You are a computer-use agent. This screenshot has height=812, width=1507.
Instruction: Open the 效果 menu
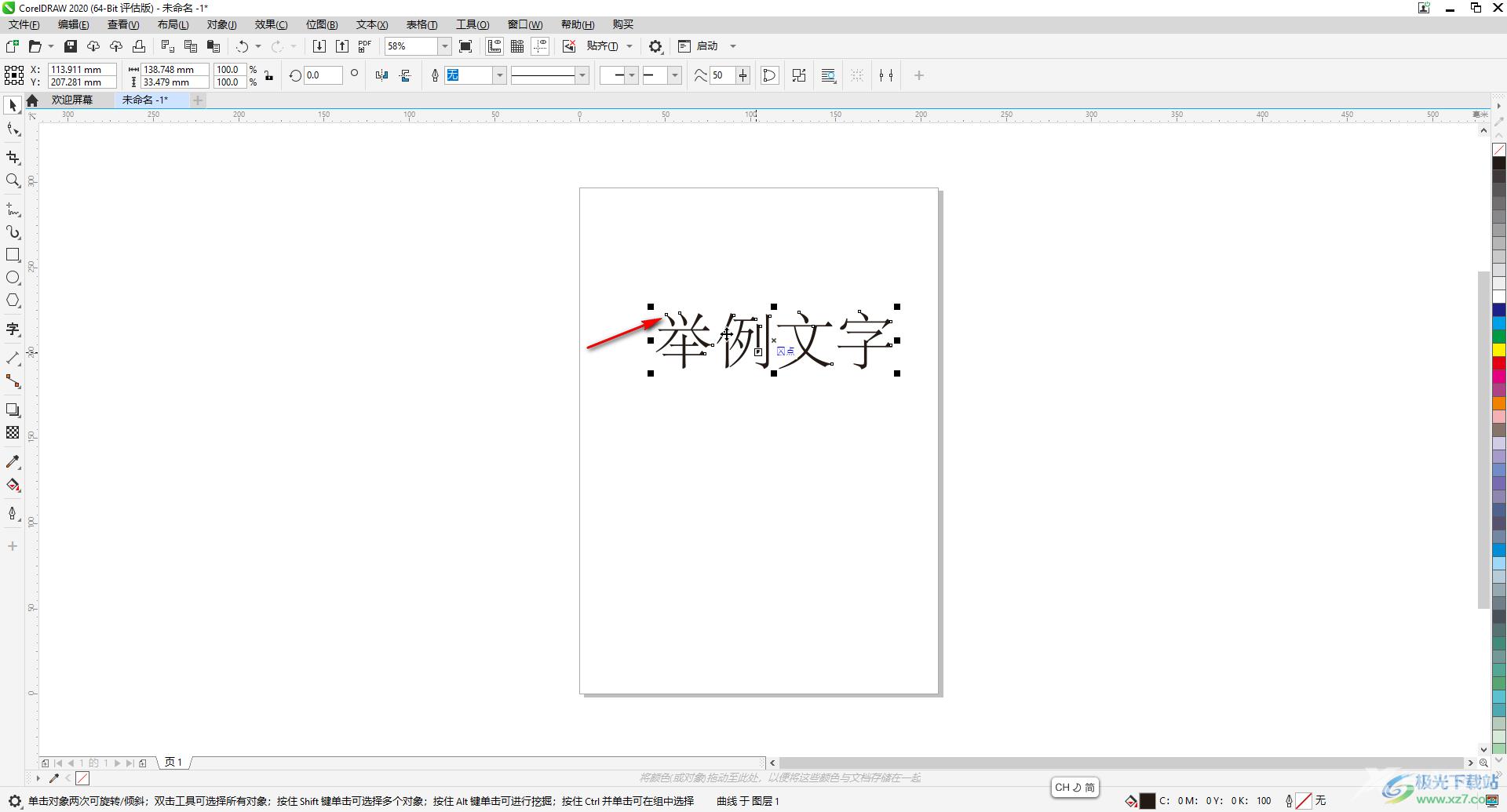(x=272, y=24)
